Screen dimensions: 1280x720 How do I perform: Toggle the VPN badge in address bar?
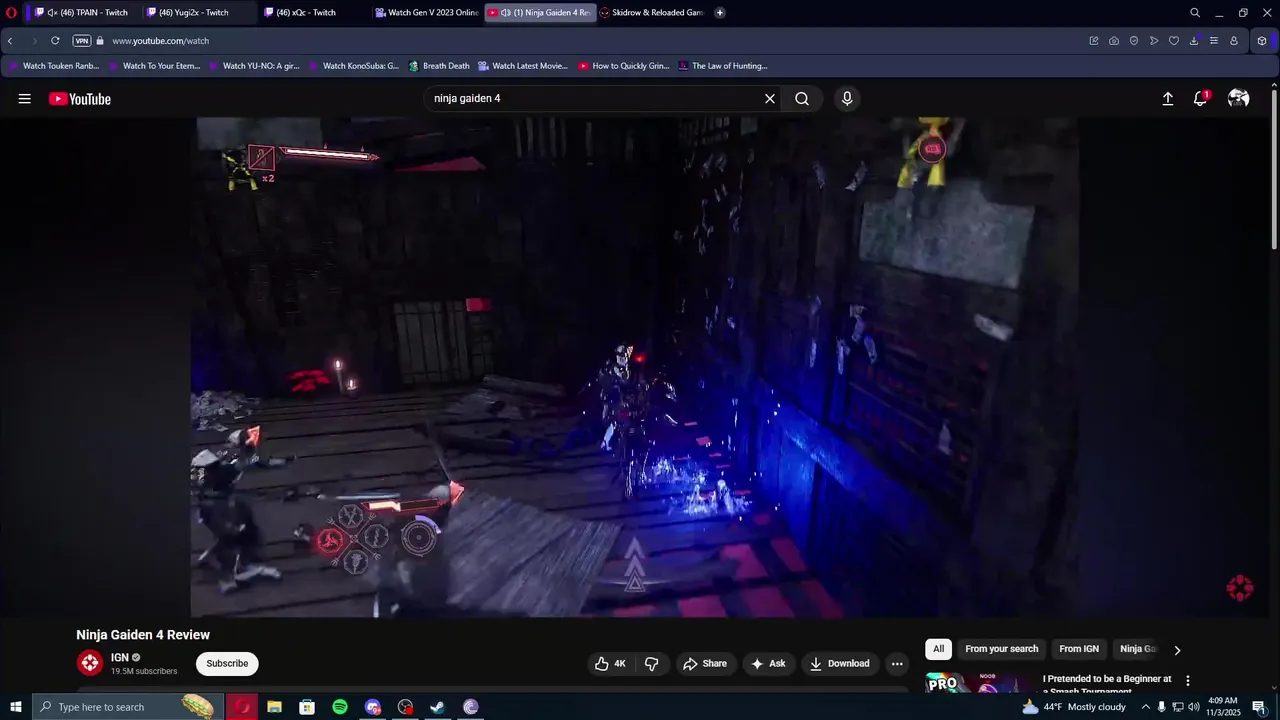[x=82, y=41]
